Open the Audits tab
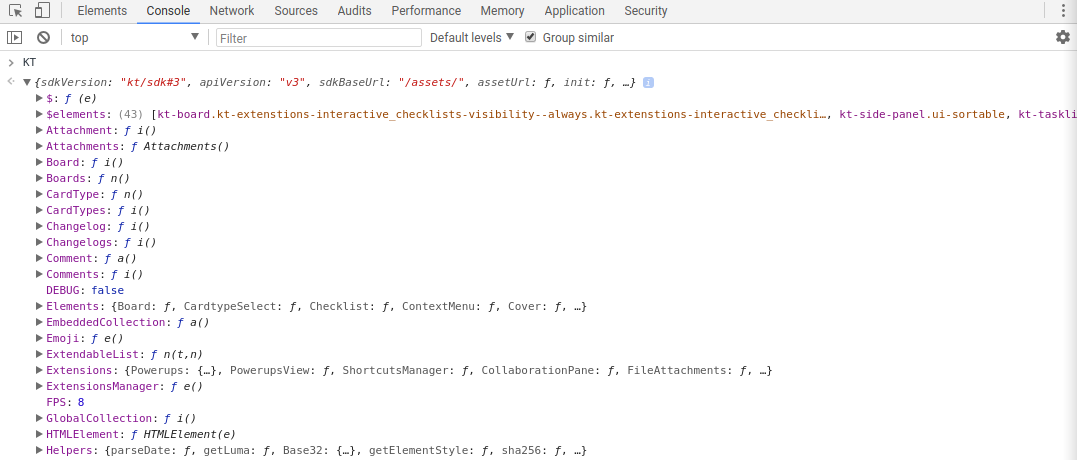Image resolution: width=1077 pixels, height=460 pixels. [x=354, y=11]
